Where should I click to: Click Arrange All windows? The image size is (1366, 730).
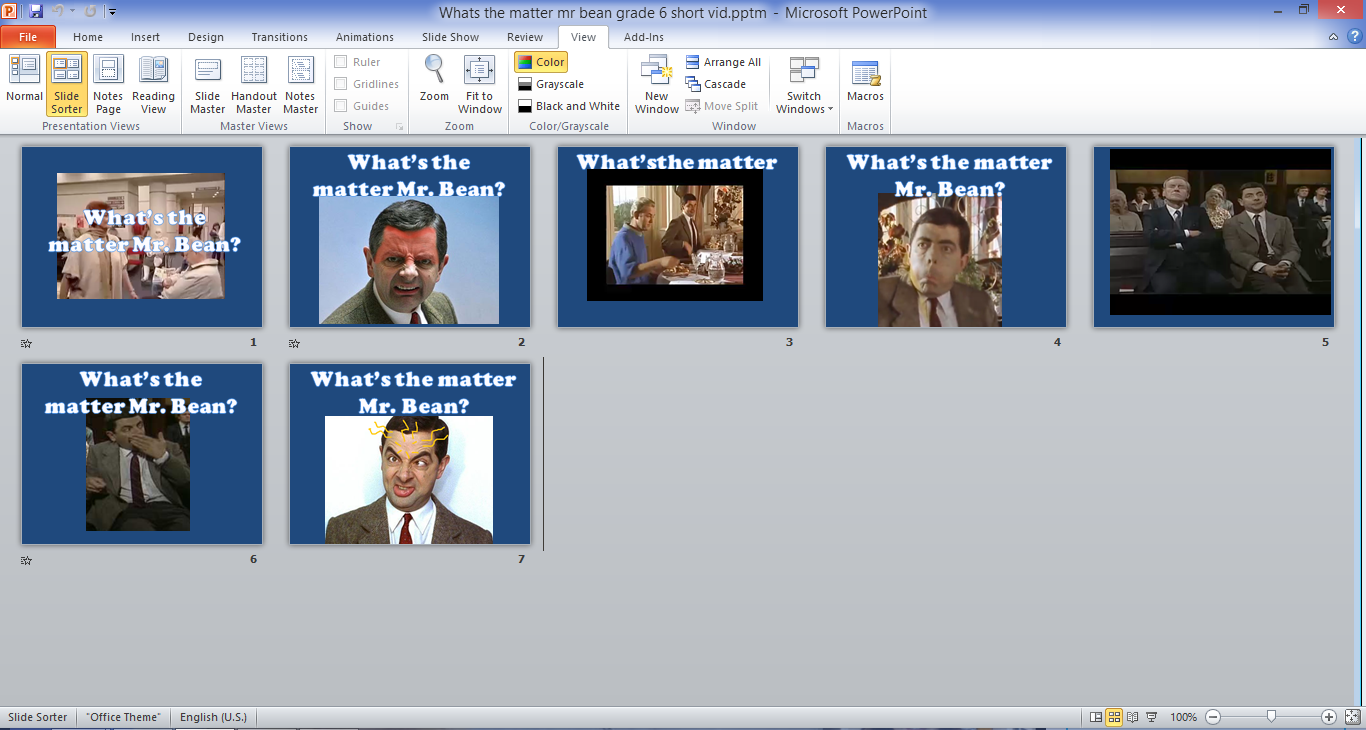tap(723, 62)
